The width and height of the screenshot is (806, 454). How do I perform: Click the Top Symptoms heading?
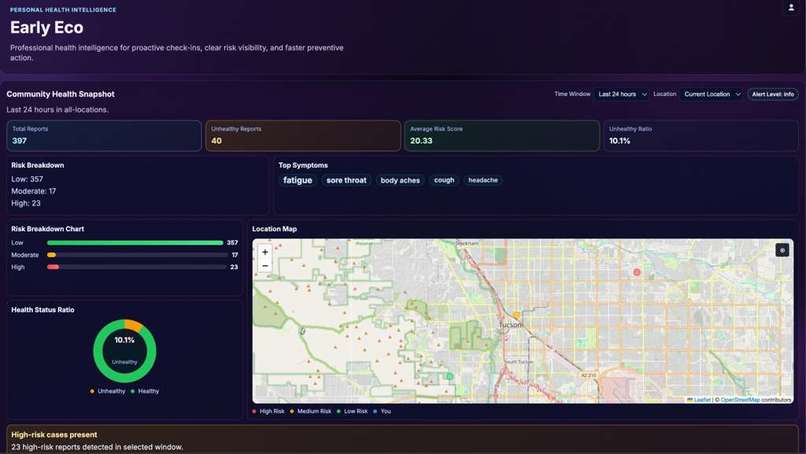click(x=303, y=165)
